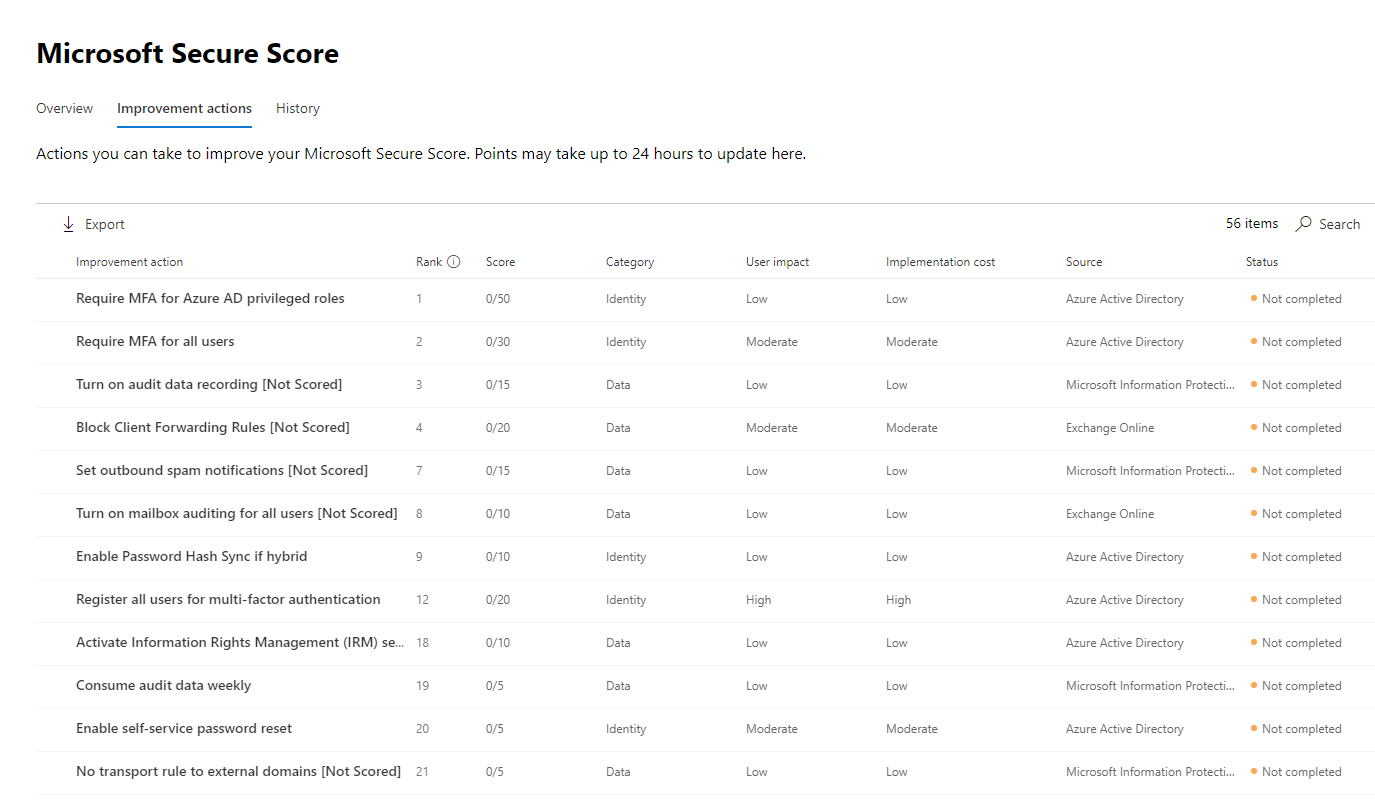
Task: Click Exchange Online source in Block Client Forwarding row
Action: point(1110,428)
